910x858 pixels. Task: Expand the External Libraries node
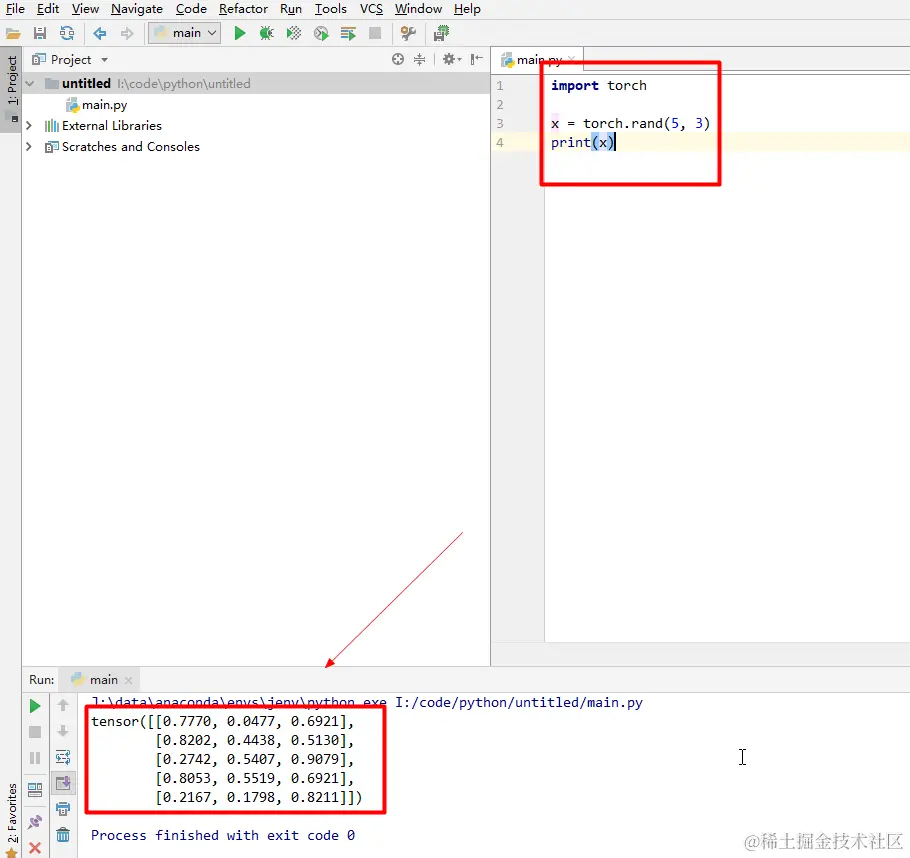click(x=29, y=125)
